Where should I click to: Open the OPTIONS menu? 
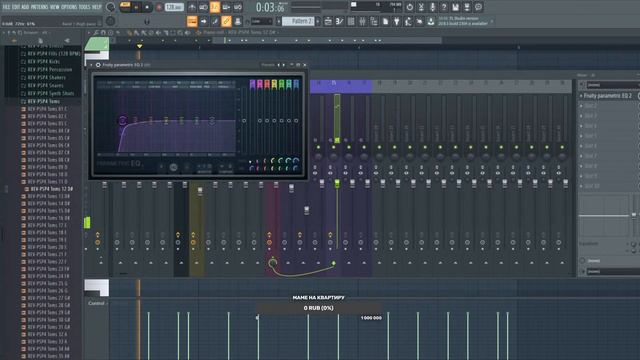point(69,7)
